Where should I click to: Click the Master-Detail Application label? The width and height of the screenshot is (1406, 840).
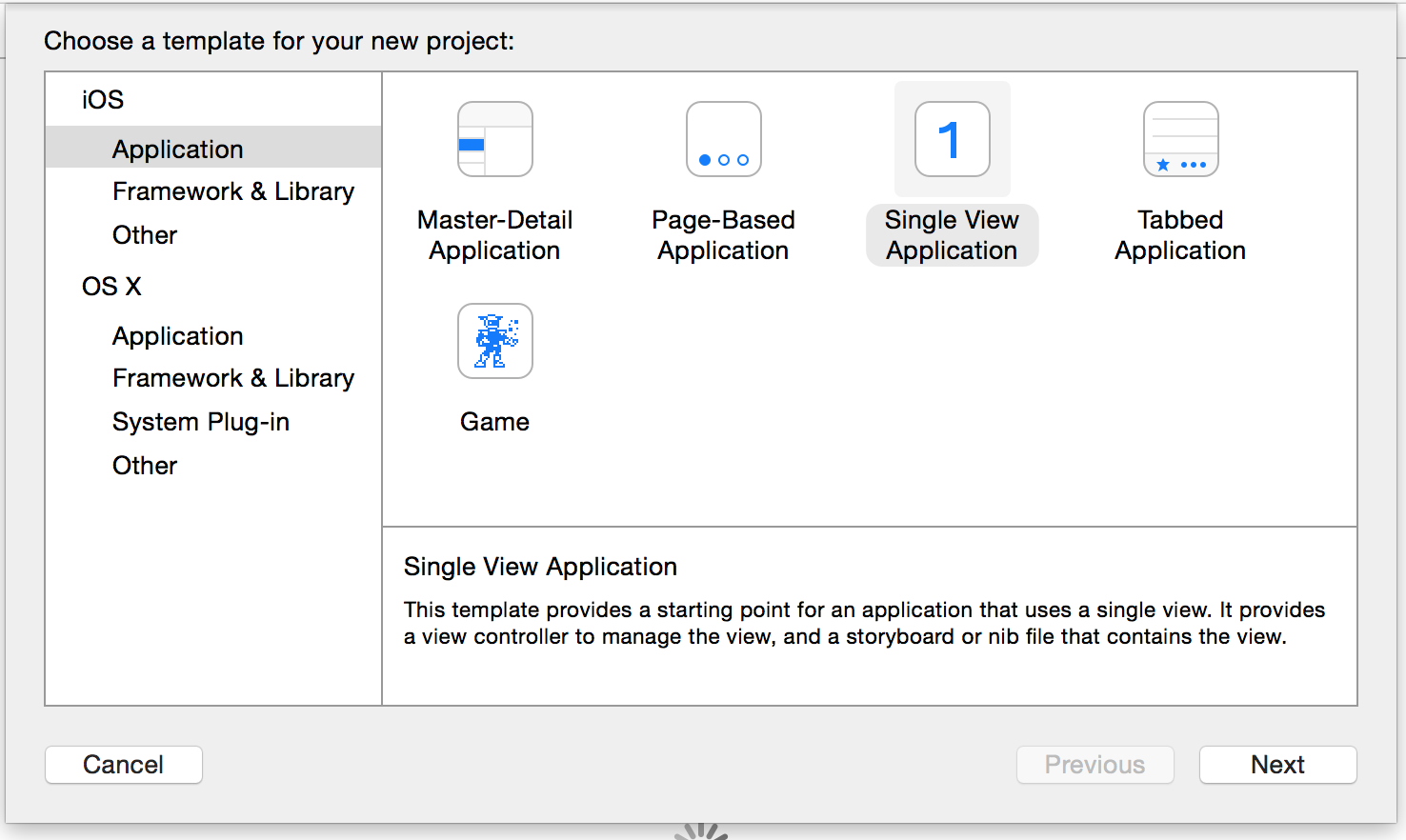coord(494,235)
